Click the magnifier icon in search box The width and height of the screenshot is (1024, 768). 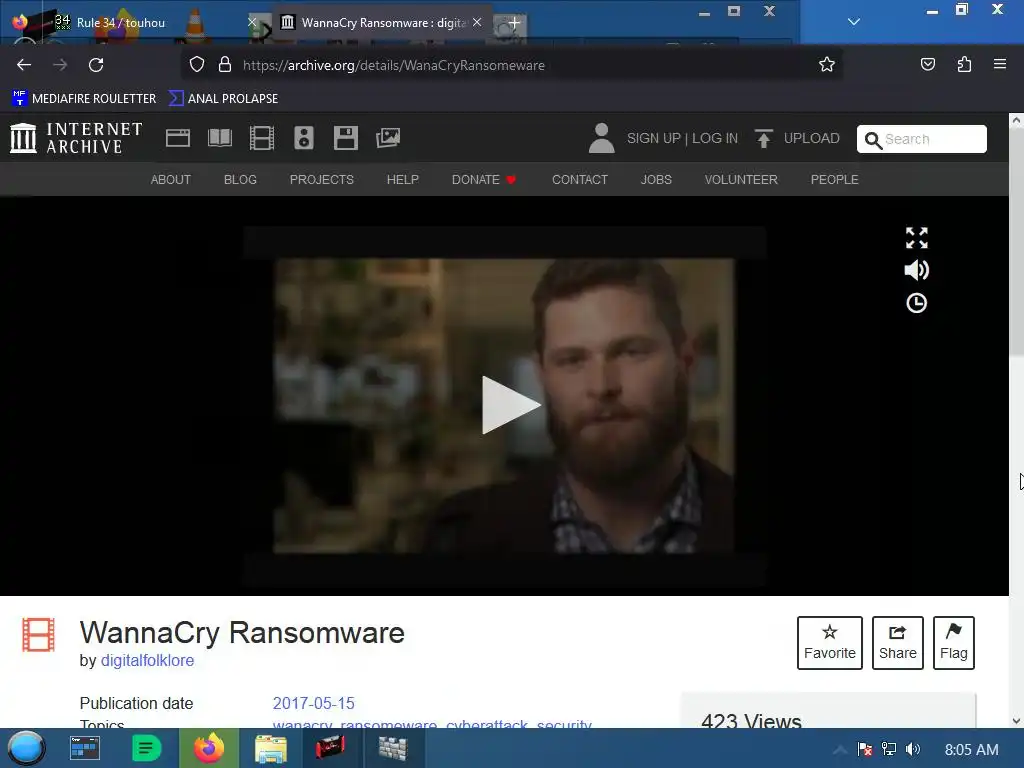click(x=872, y=140)
